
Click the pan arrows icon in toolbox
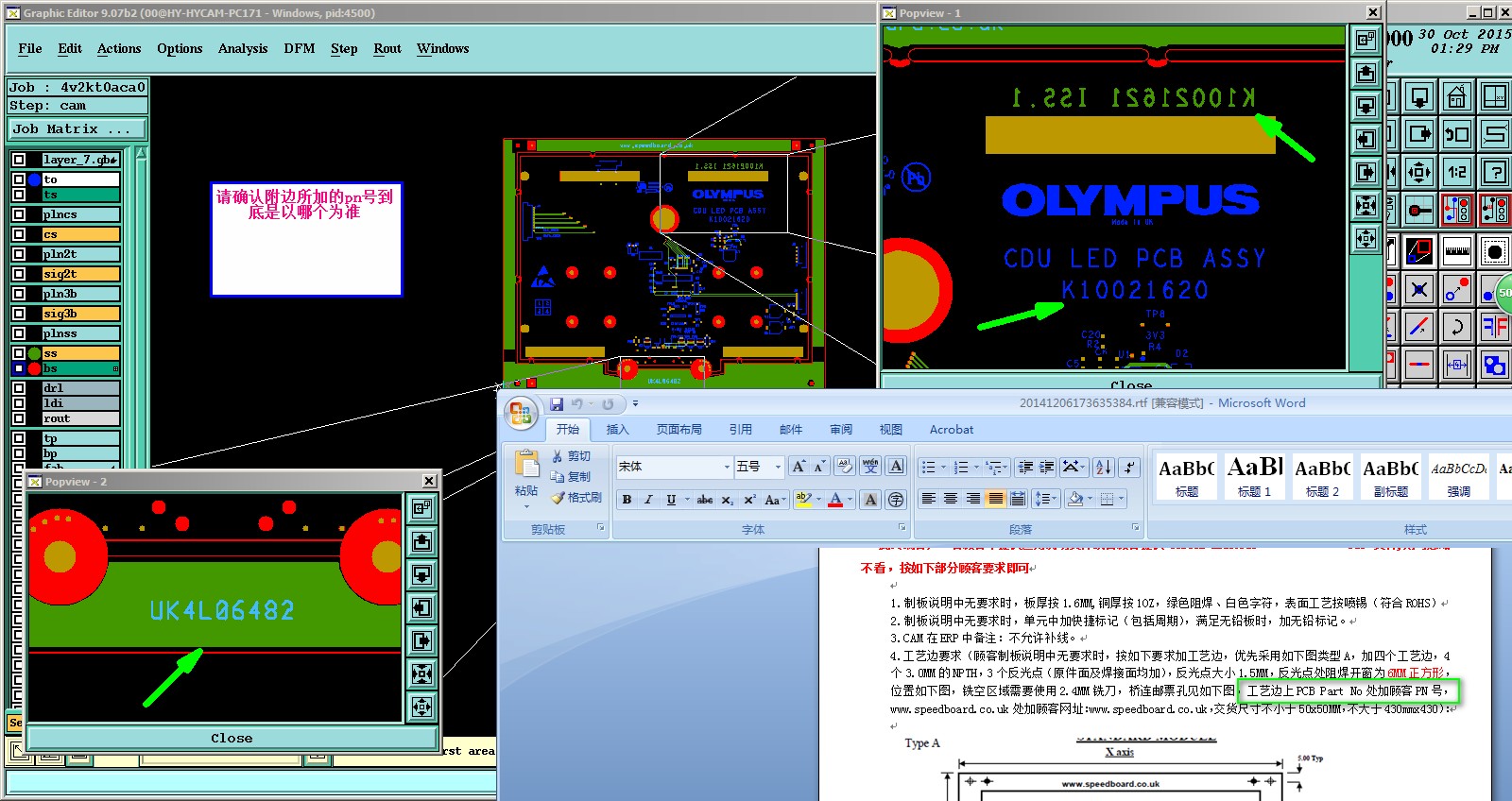coord(1418,172)
